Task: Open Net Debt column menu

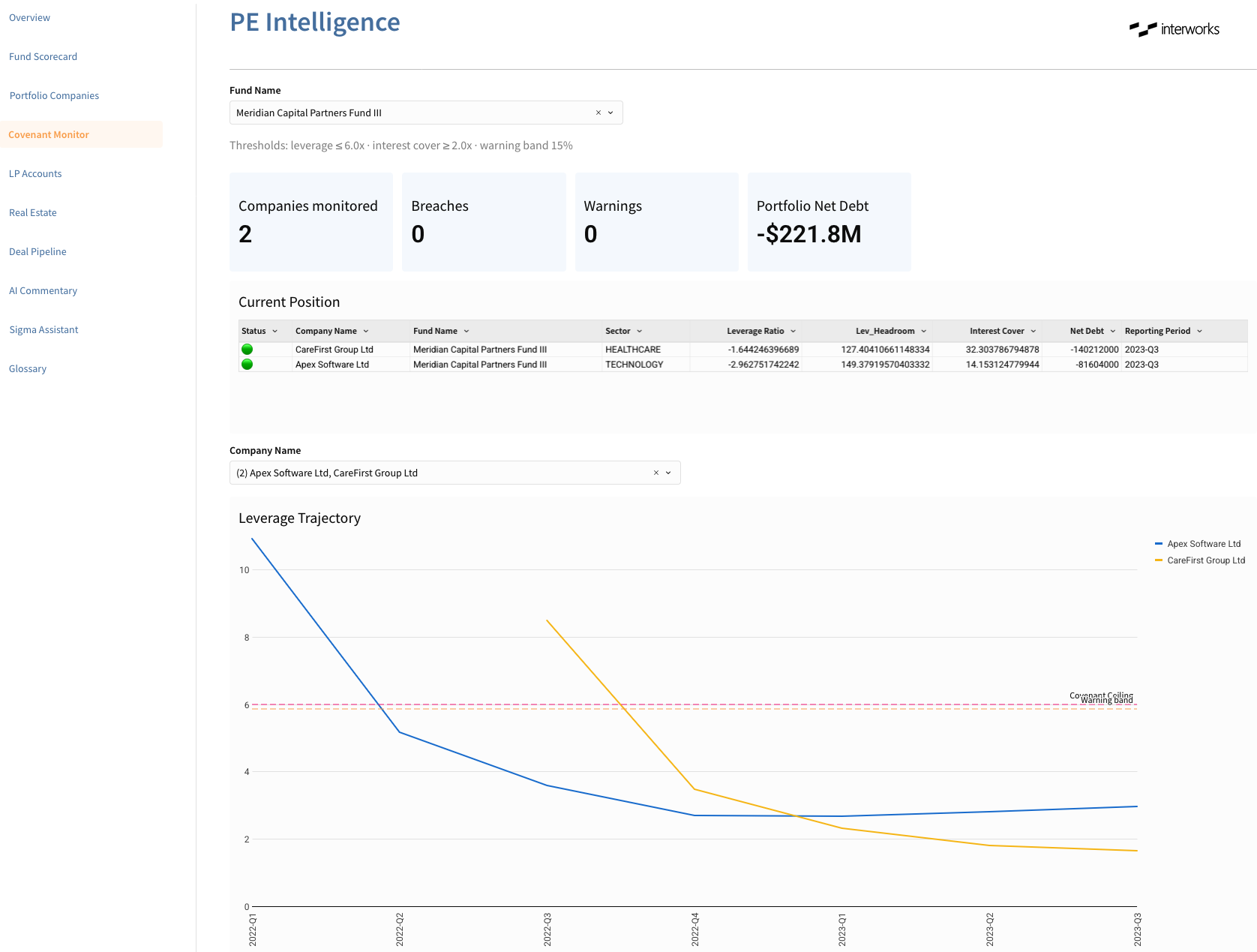Action: [1113, 331]
